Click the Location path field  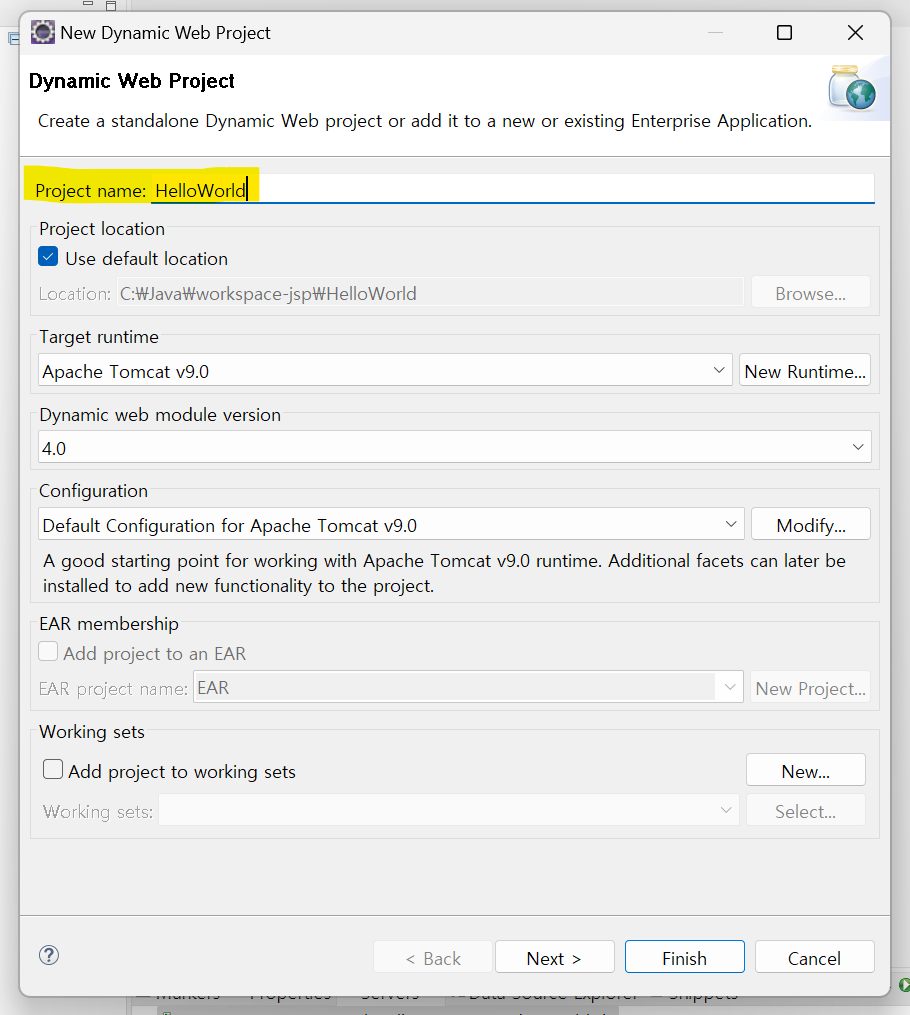(430, 293)
